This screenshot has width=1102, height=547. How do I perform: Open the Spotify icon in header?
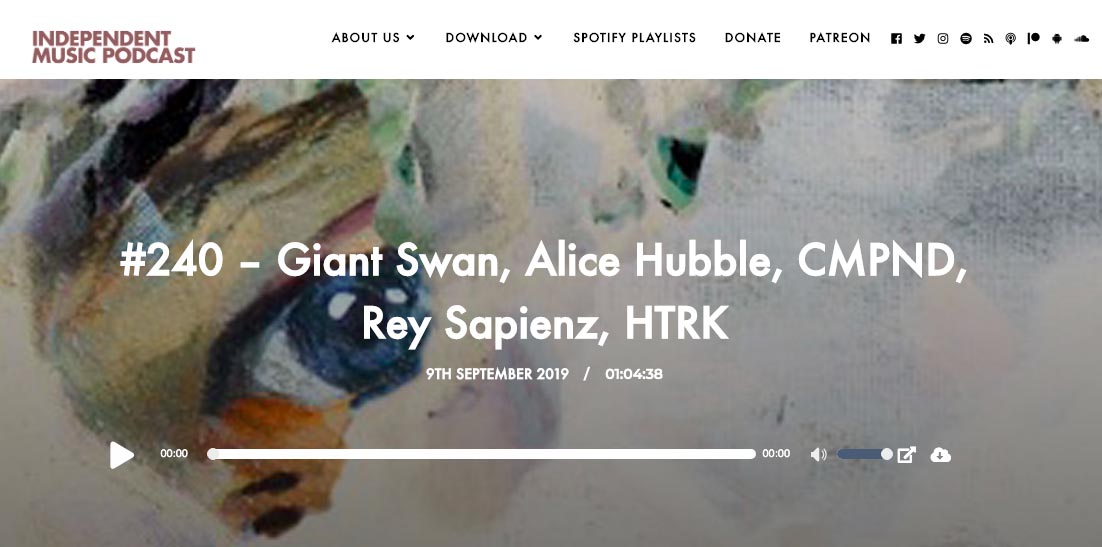pos(966,39)
